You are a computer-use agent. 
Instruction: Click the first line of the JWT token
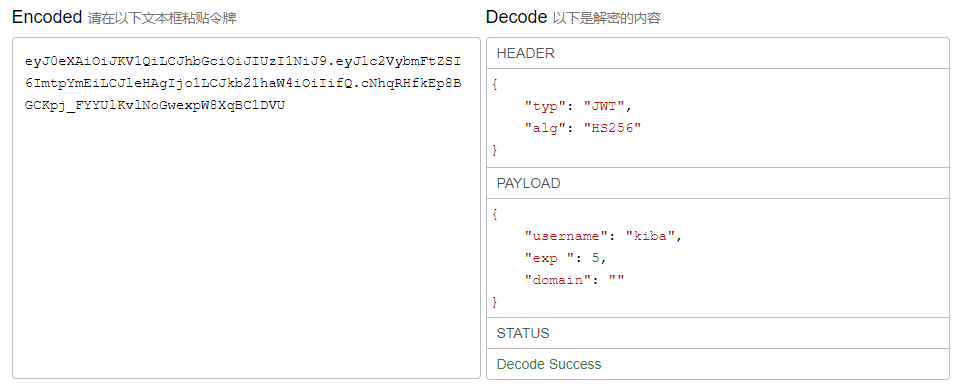243,62
